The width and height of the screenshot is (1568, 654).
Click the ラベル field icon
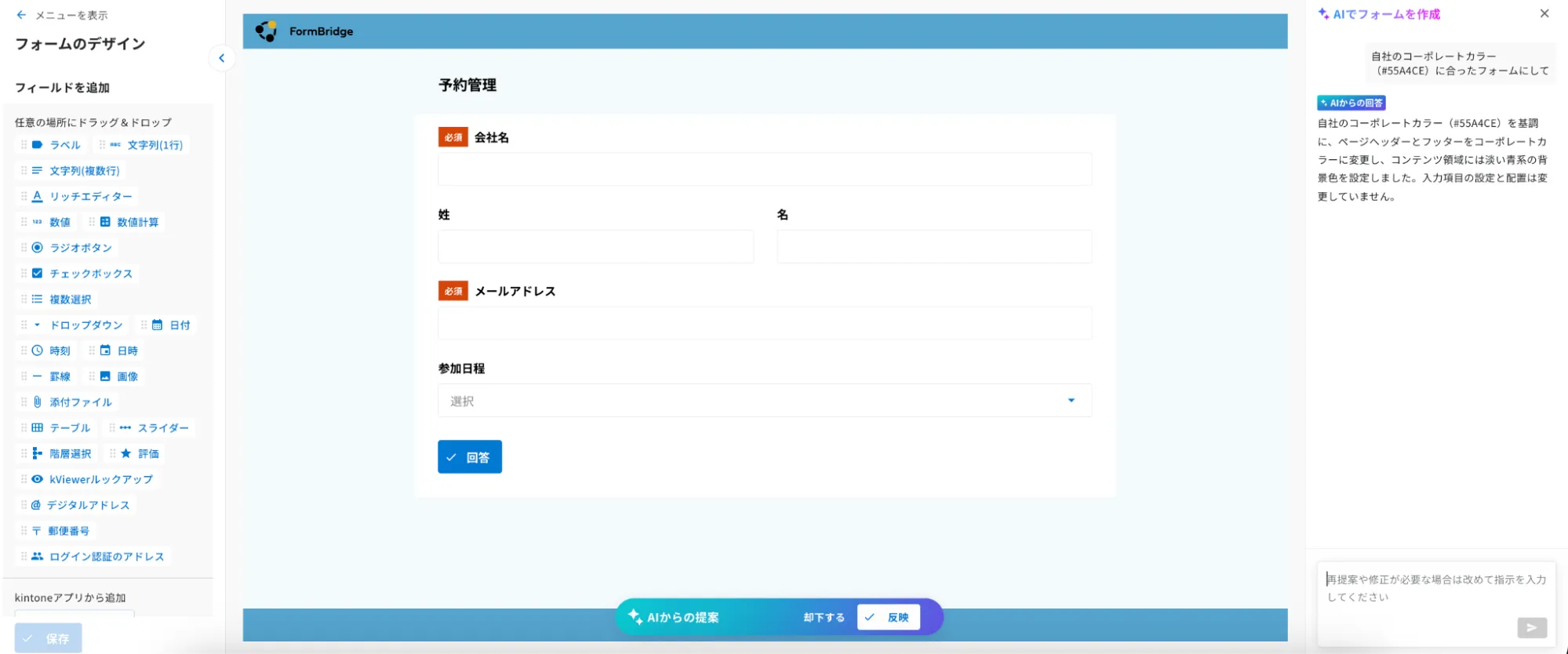37,145
